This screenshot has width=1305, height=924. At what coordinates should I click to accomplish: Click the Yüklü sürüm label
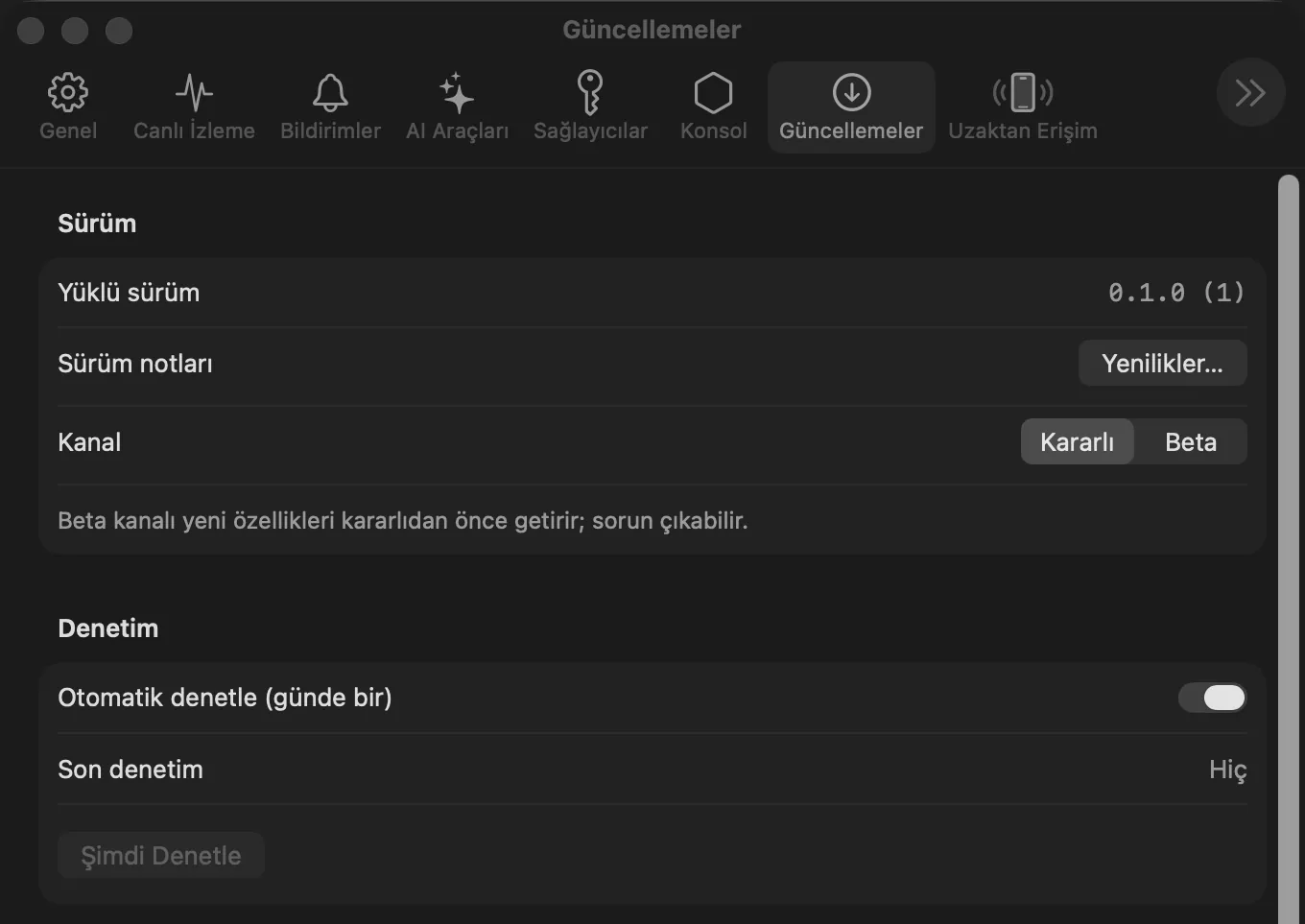(129, 293)
